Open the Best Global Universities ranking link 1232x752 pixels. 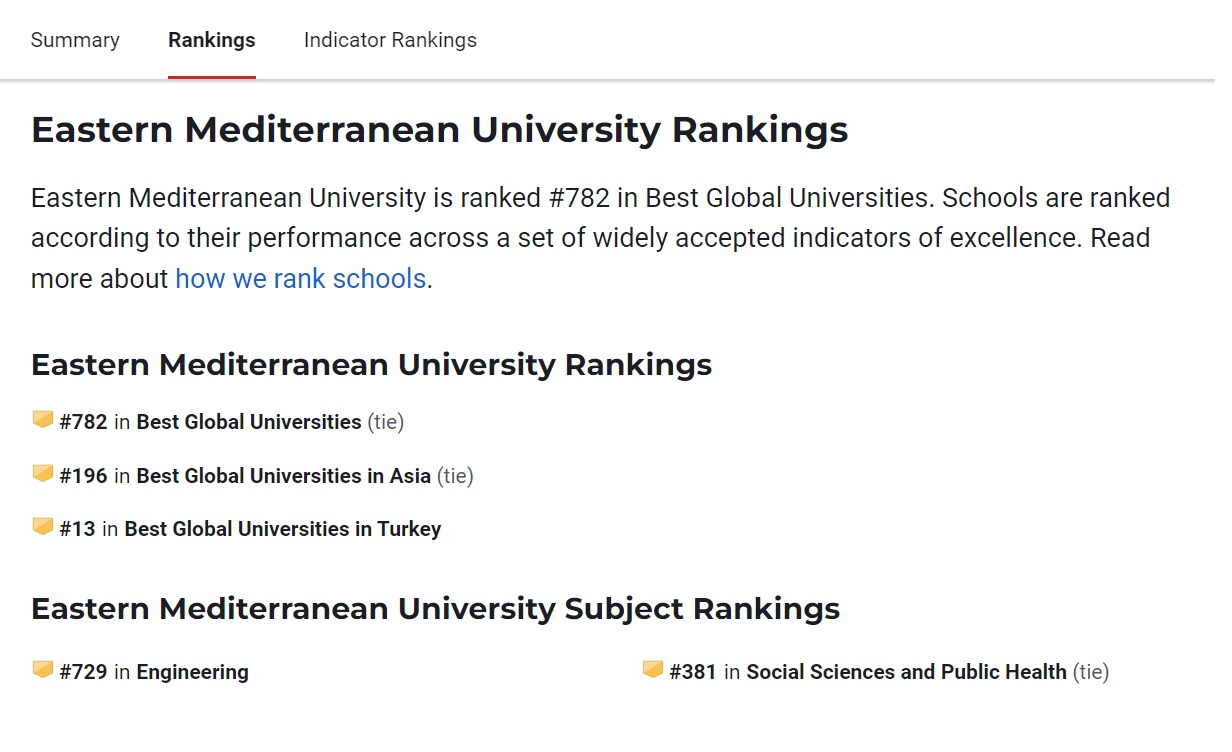point(249,422)
